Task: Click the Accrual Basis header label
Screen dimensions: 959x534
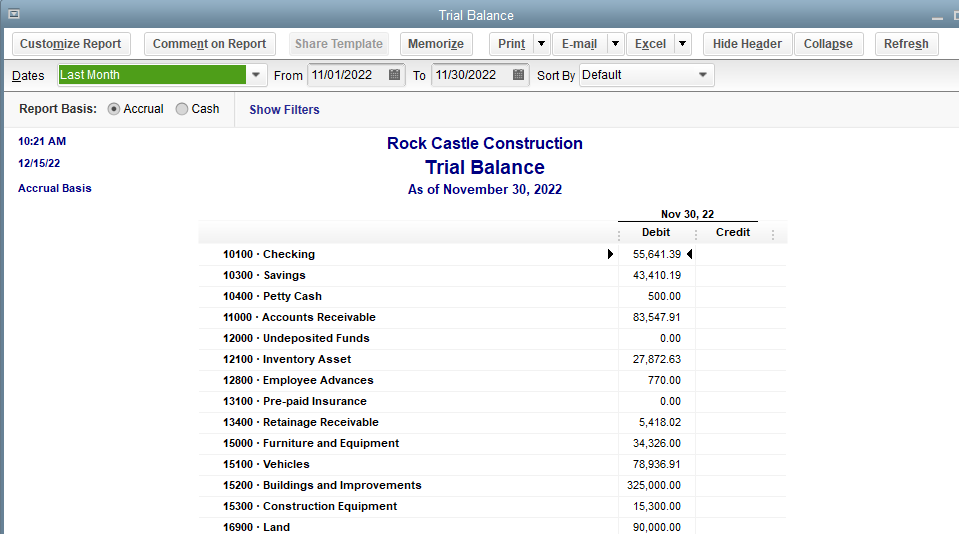Action: [54, 188]
